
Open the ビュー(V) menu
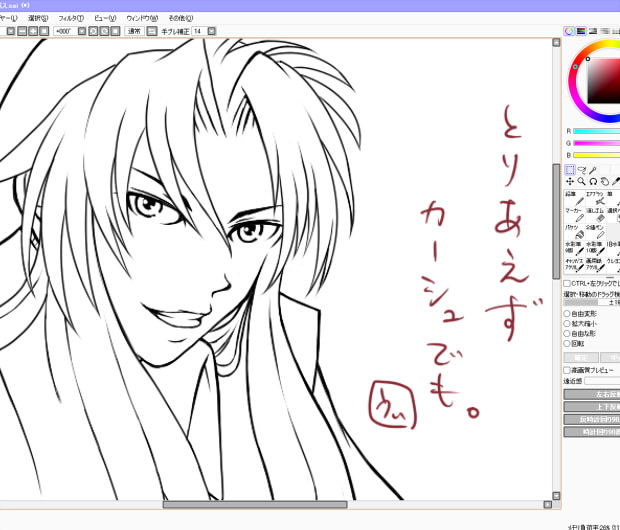(x=105, y=18)
